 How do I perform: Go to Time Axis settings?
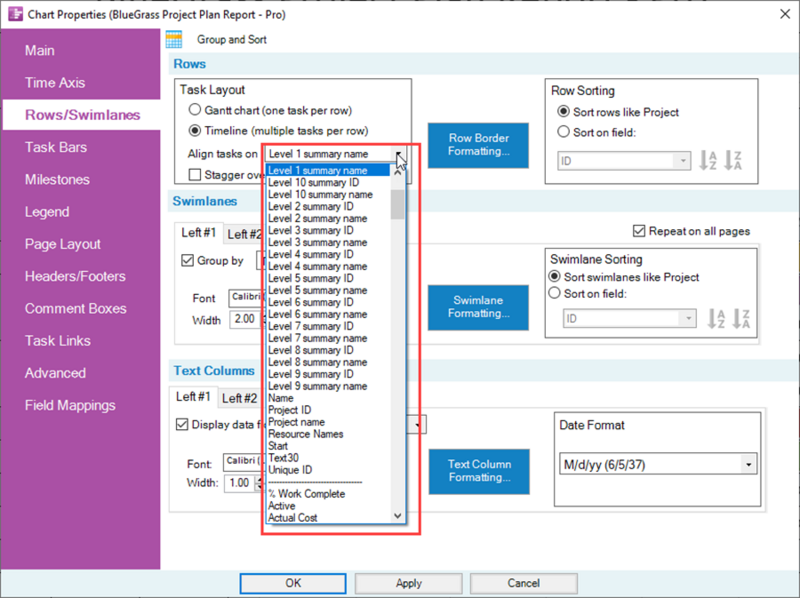55,83
